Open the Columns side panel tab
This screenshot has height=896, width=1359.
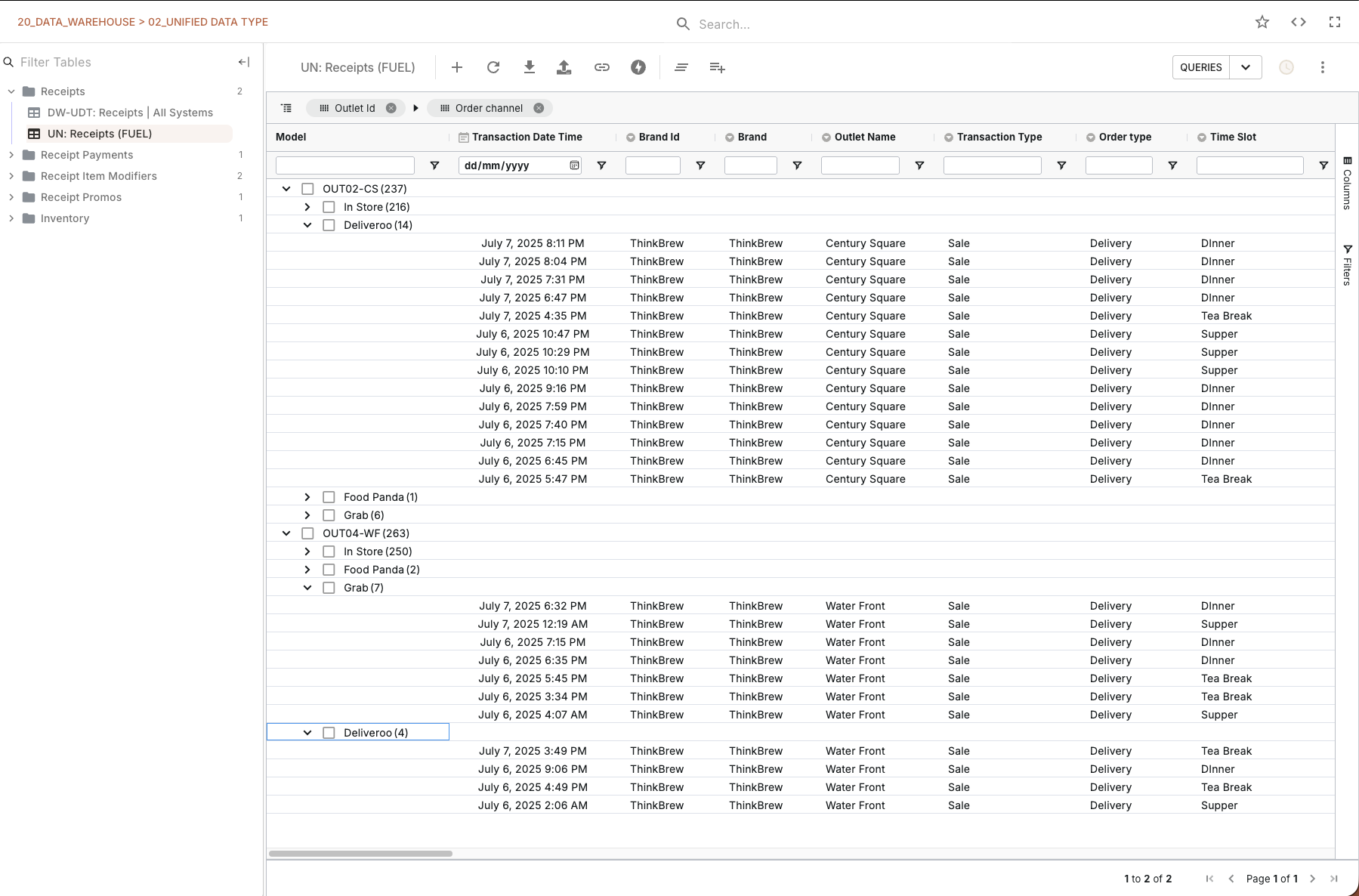coord(1347,184)
